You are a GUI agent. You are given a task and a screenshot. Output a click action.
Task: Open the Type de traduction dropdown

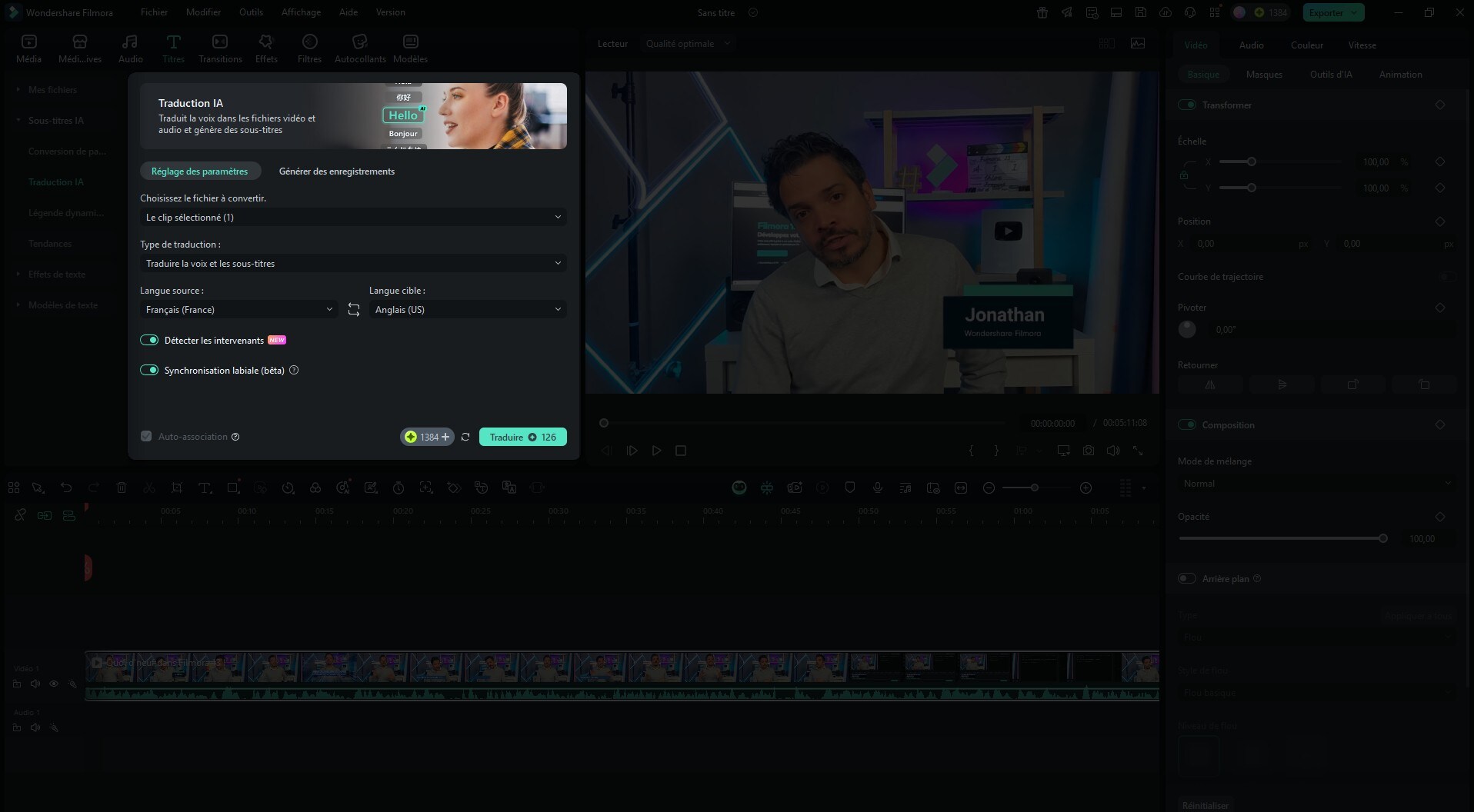click(x=353, y=263)
